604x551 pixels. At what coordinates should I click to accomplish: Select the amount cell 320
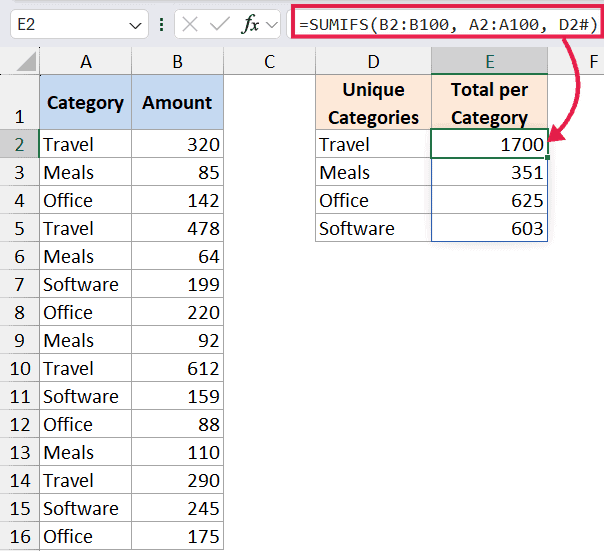click(x=177, y=144)
